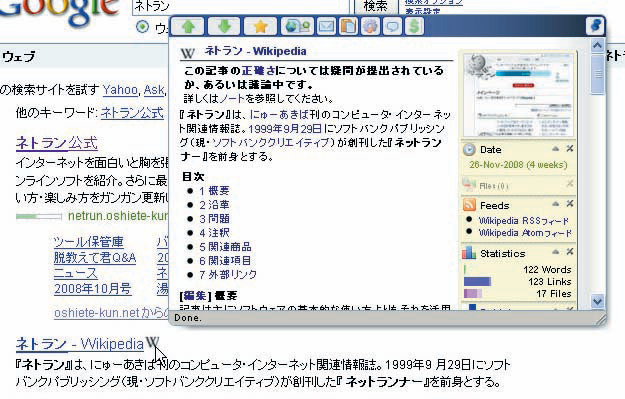This screenshot has width=625, height=399.
Task: Close the Feeds panel with X
Action: pyautogui.click(x=570, y=204)
